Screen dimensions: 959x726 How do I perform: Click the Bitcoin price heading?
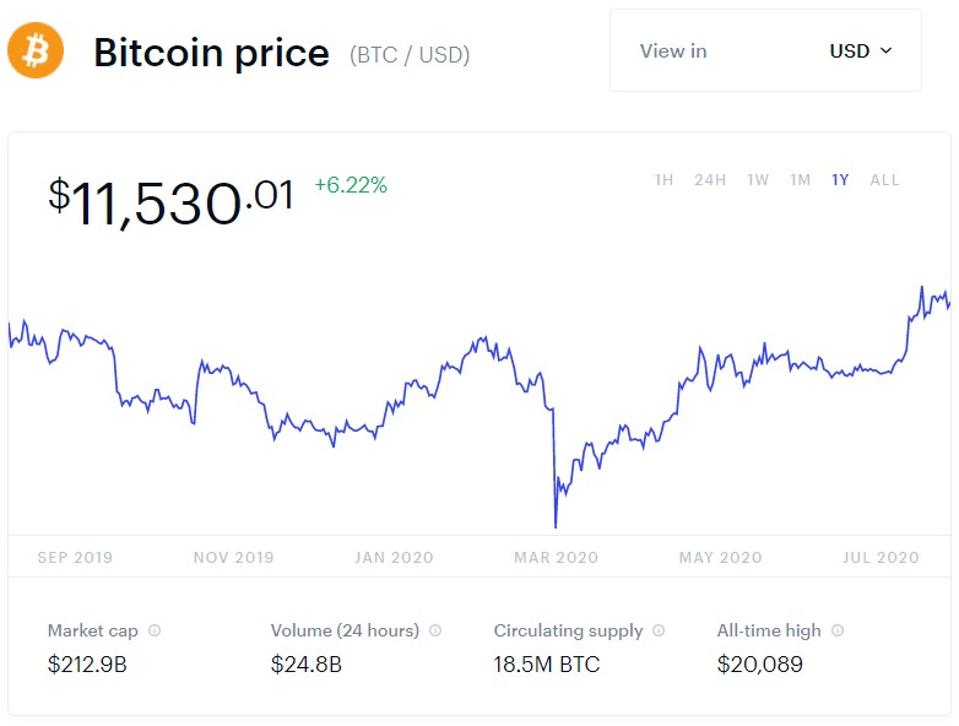(211, 52)
